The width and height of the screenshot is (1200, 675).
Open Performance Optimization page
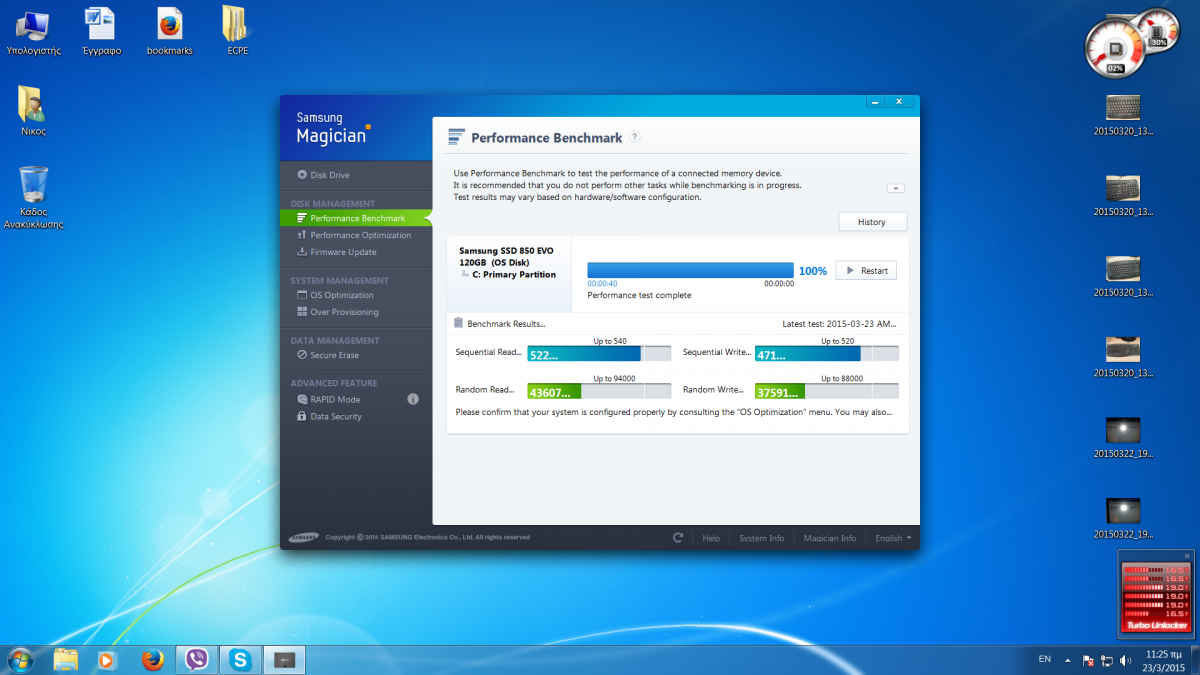pos(354,235)
